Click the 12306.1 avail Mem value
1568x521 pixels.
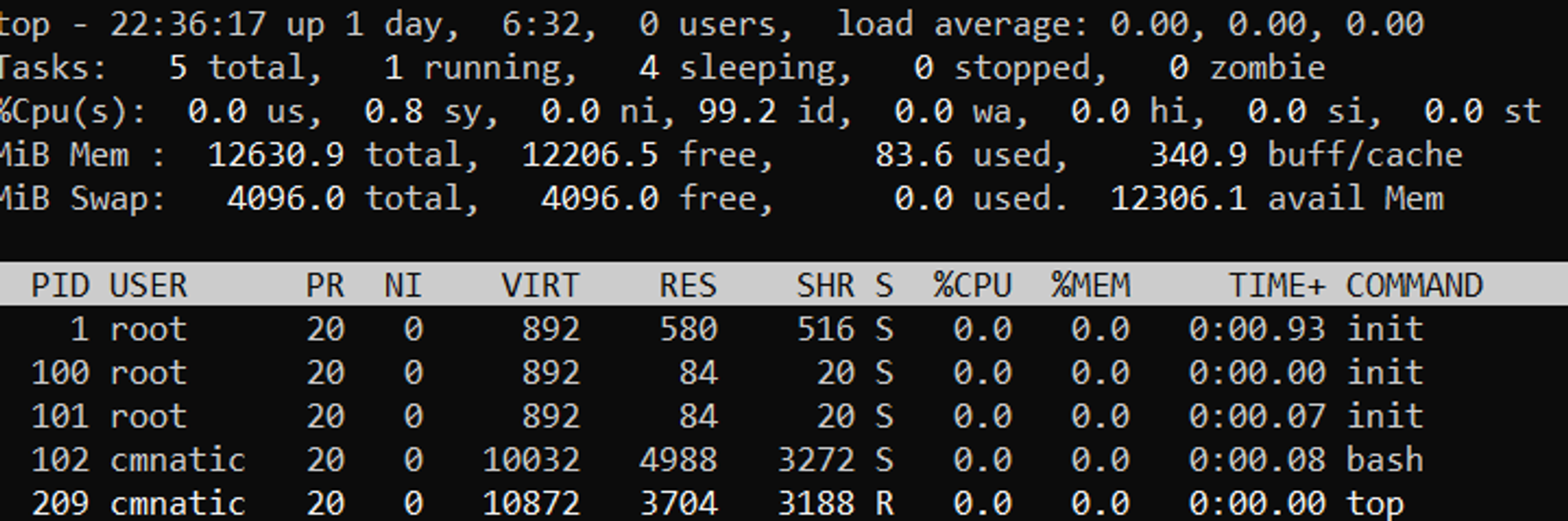(1178, 199)
